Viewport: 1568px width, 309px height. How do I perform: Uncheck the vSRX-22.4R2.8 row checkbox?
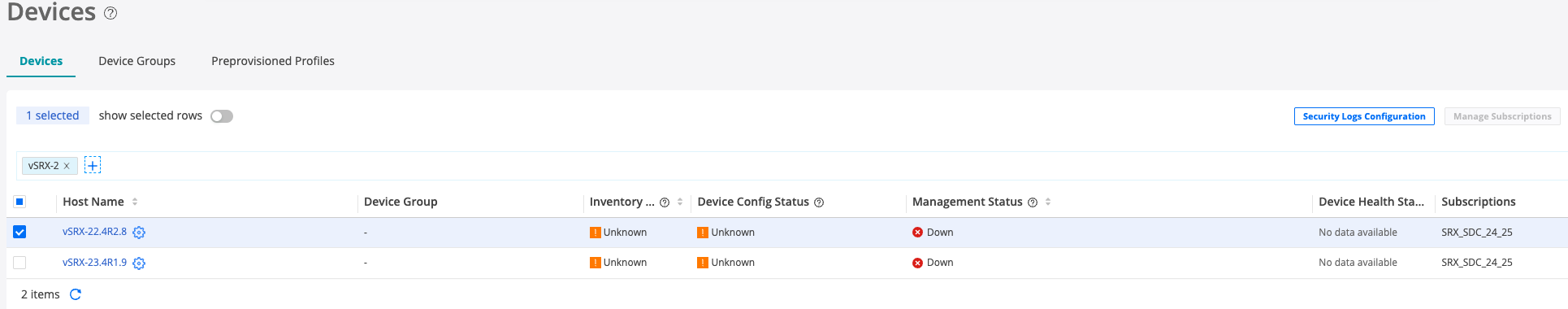[19, 232]
